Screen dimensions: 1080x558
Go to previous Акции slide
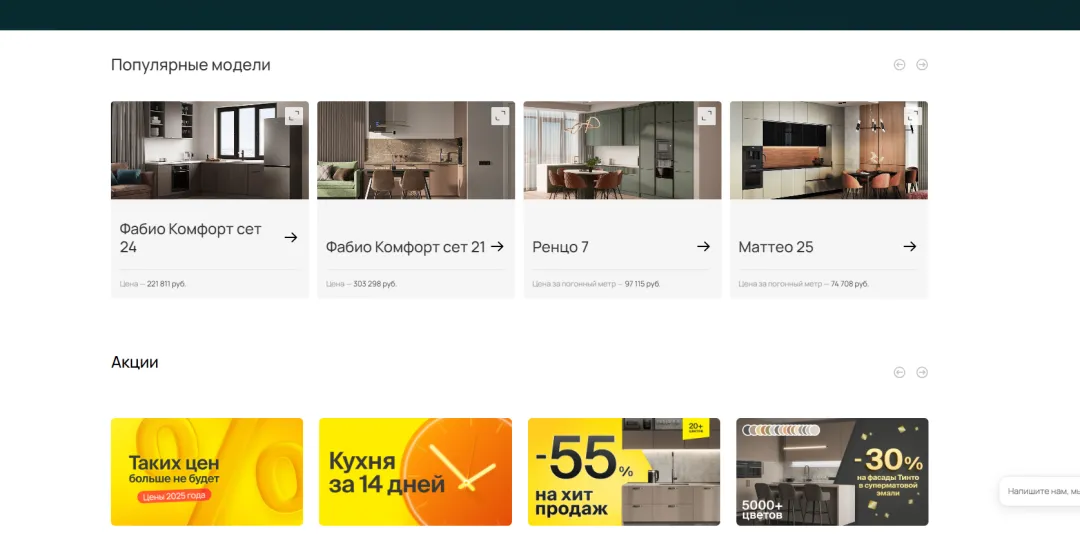(899, 372)
